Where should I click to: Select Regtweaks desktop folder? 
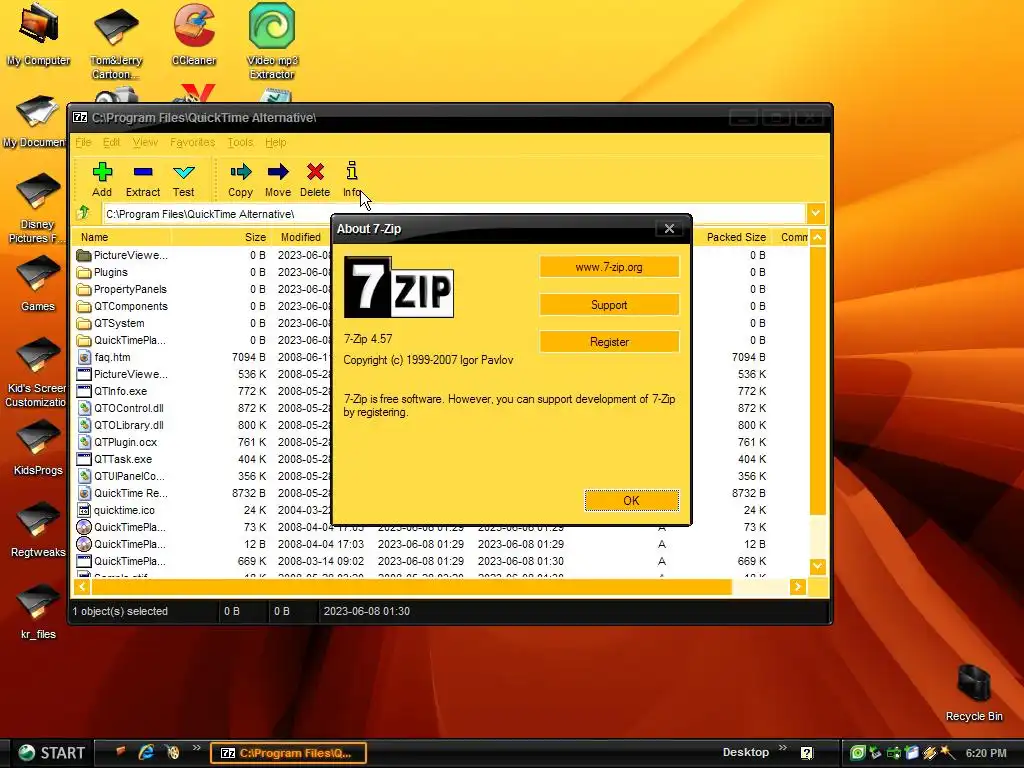[38, 529]
